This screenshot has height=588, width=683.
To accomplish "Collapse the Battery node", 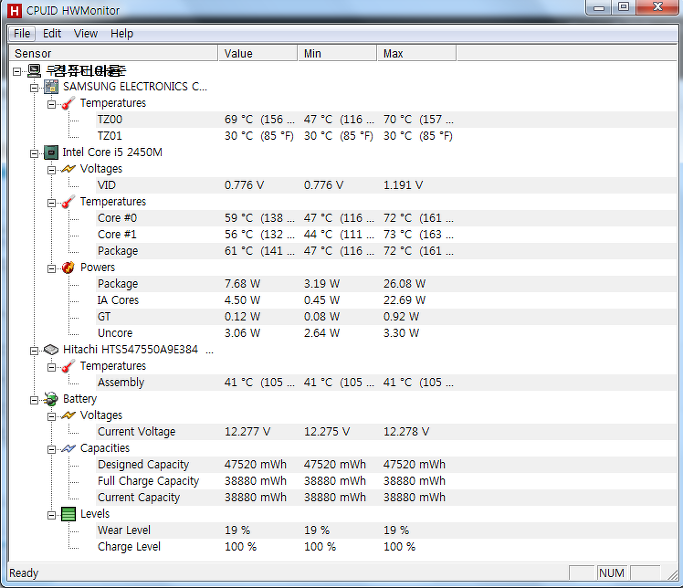I will (34, 400).
